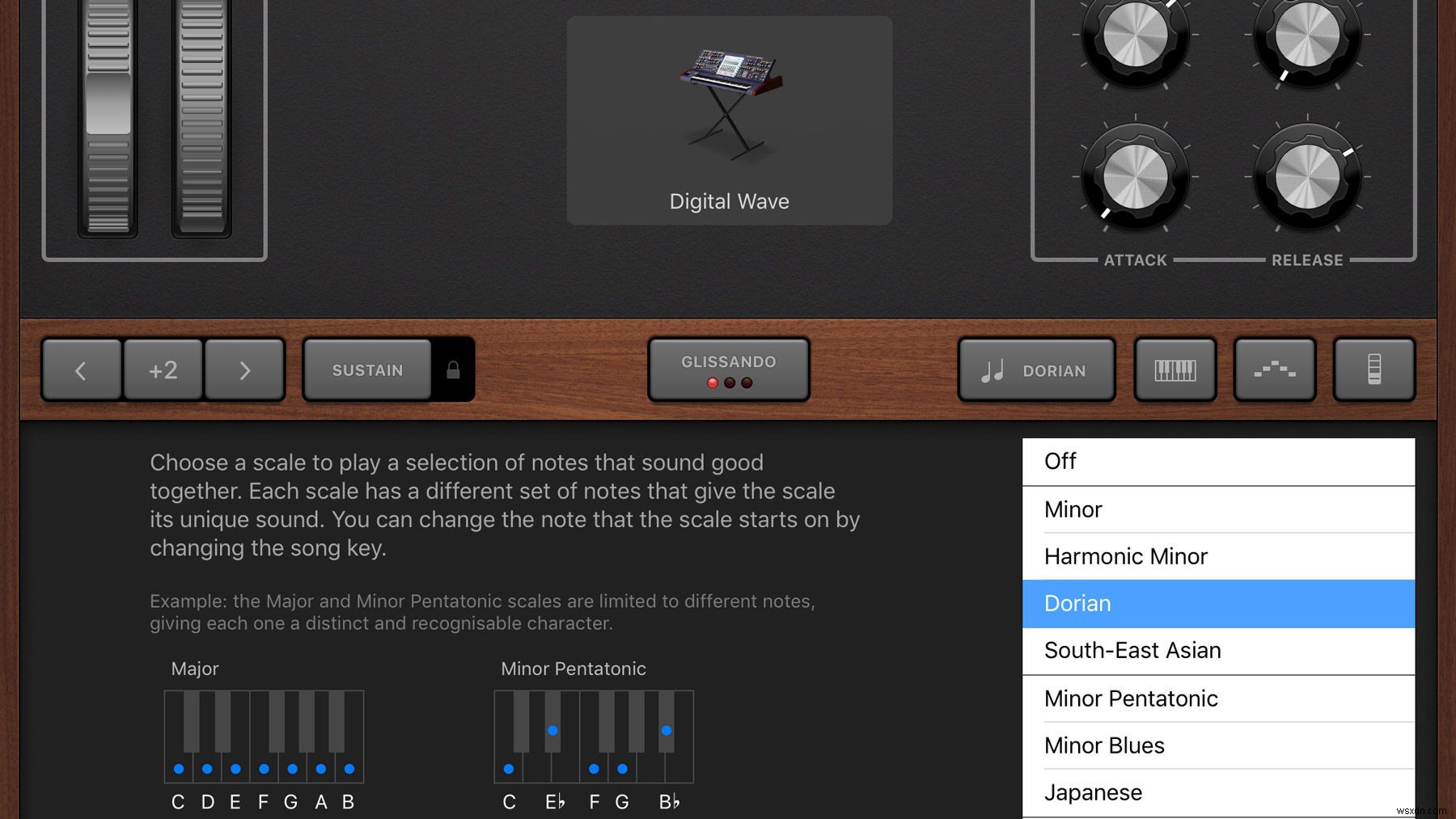
Task: Select the arpeggiator icon
Action: pyautogui.click(x=1275, y=370)
